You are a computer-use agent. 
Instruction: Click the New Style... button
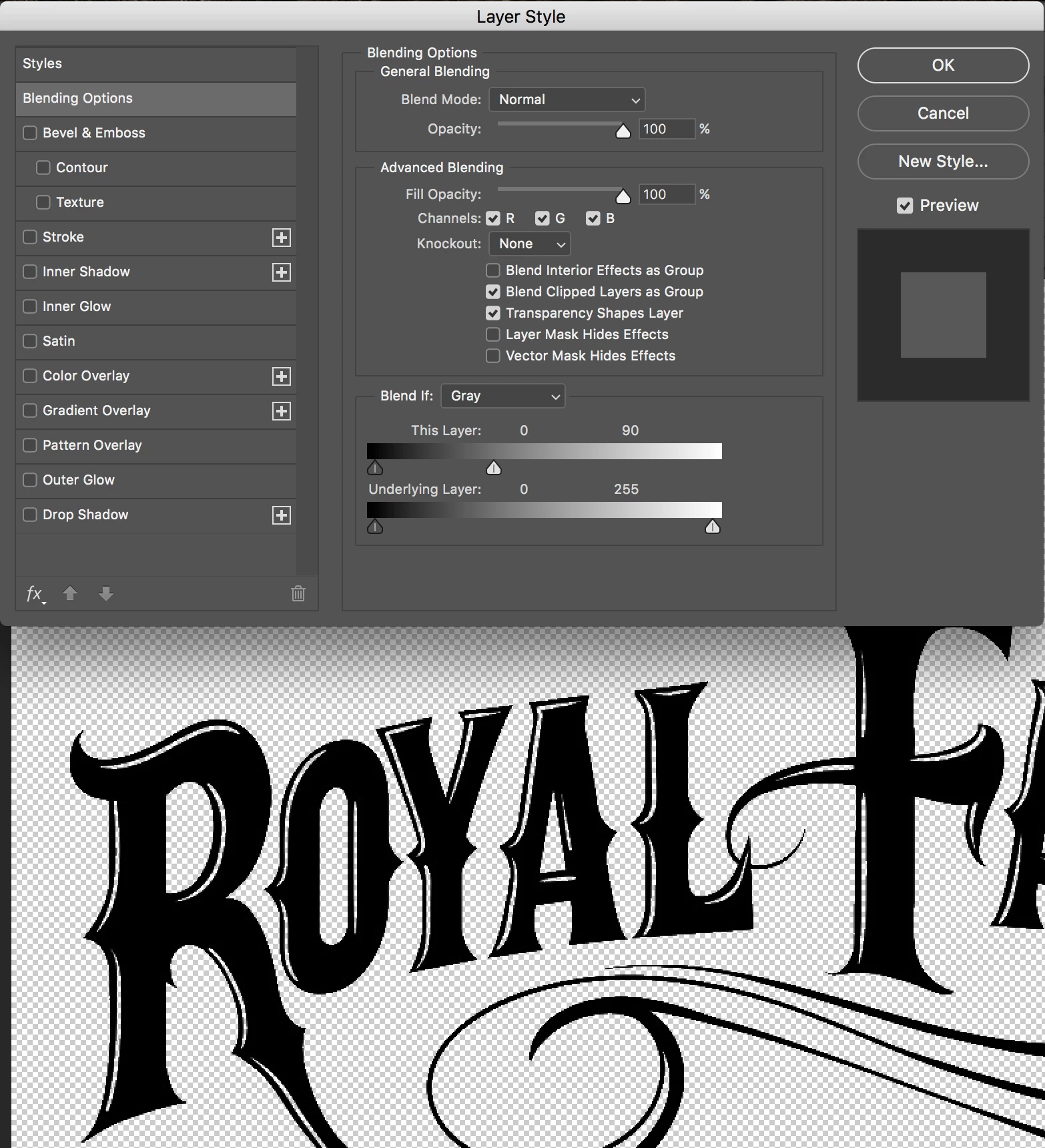pyautogui.click(x=943, y=162)
